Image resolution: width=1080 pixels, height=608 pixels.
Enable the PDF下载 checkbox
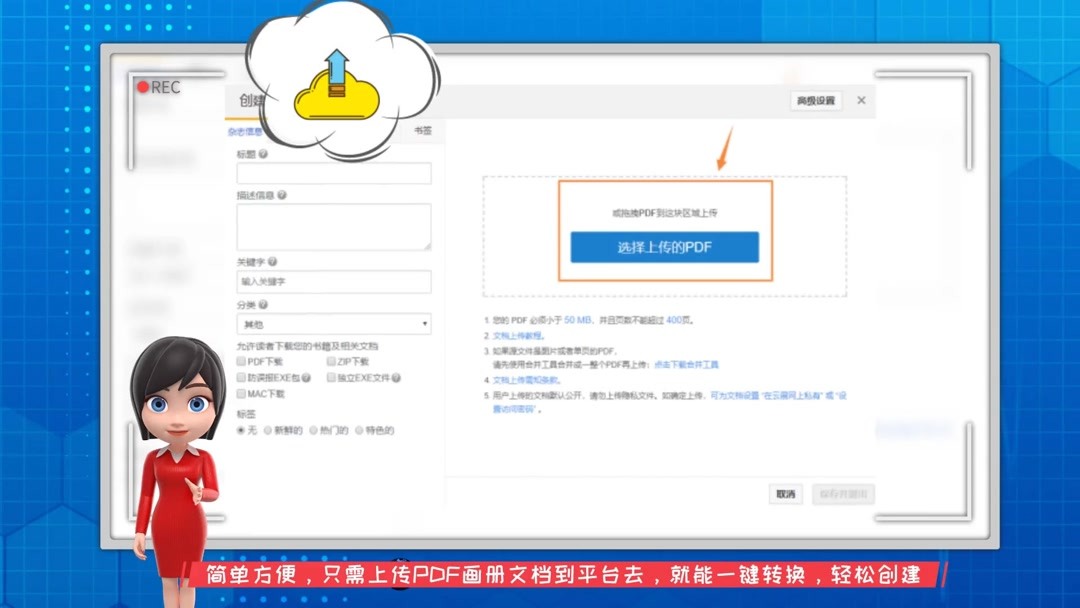[x=239, y=362]
